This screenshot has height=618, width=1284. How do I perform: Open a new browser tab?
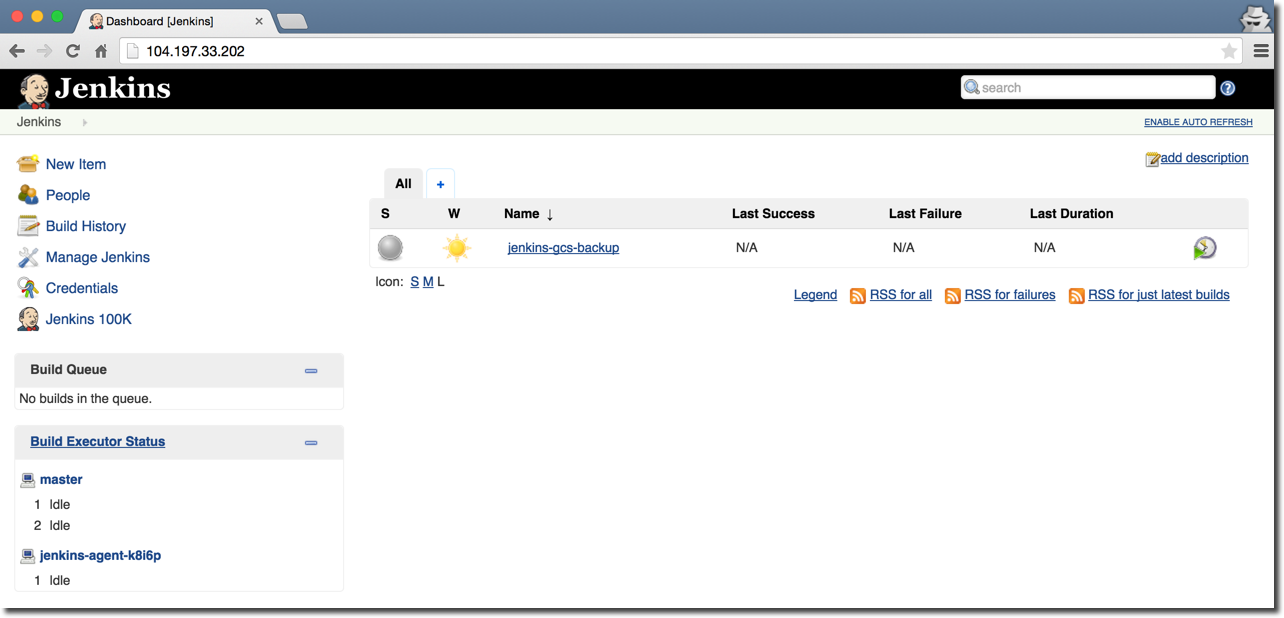[x=291, y=21]
